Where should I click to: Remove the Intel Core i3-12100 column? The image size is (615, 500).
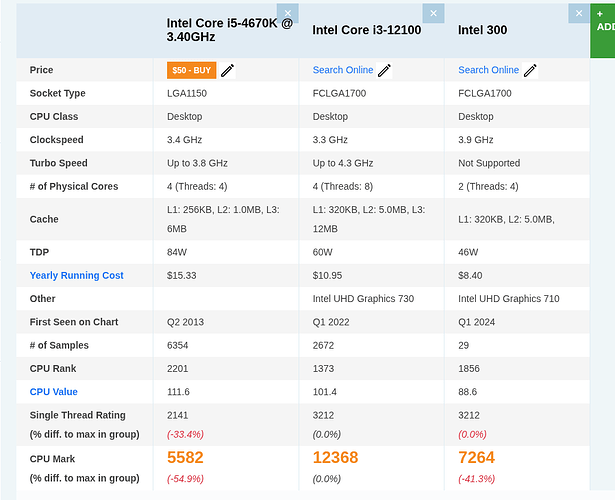tap(433, 14)
